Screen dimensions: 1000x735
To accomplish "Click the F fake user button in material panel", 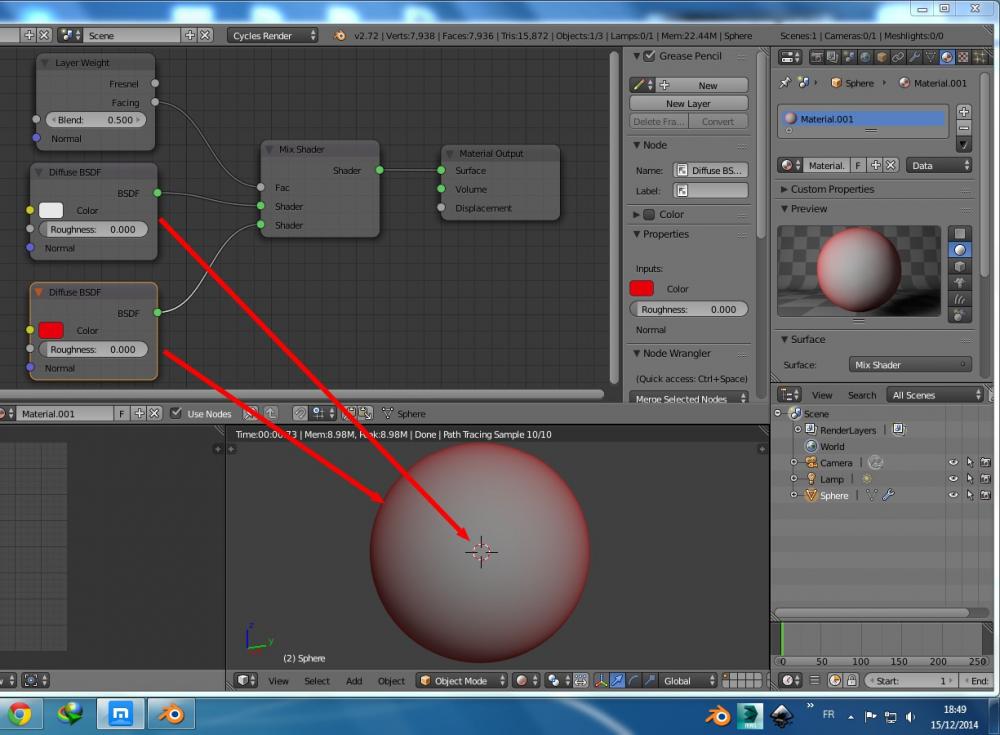I will tap(858, 165).
